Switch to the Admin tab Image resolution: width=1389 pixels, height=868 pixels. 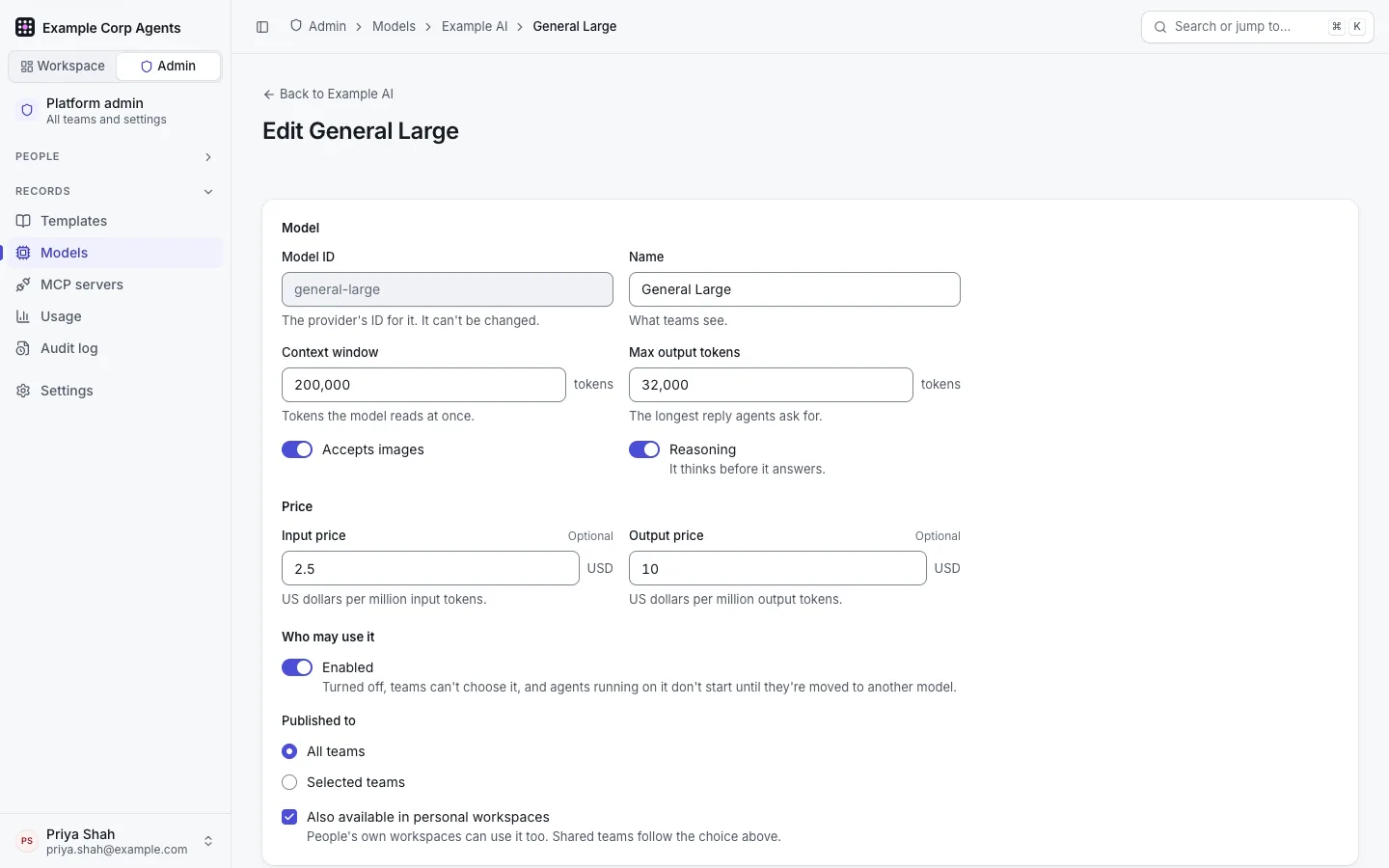[168, 67]
